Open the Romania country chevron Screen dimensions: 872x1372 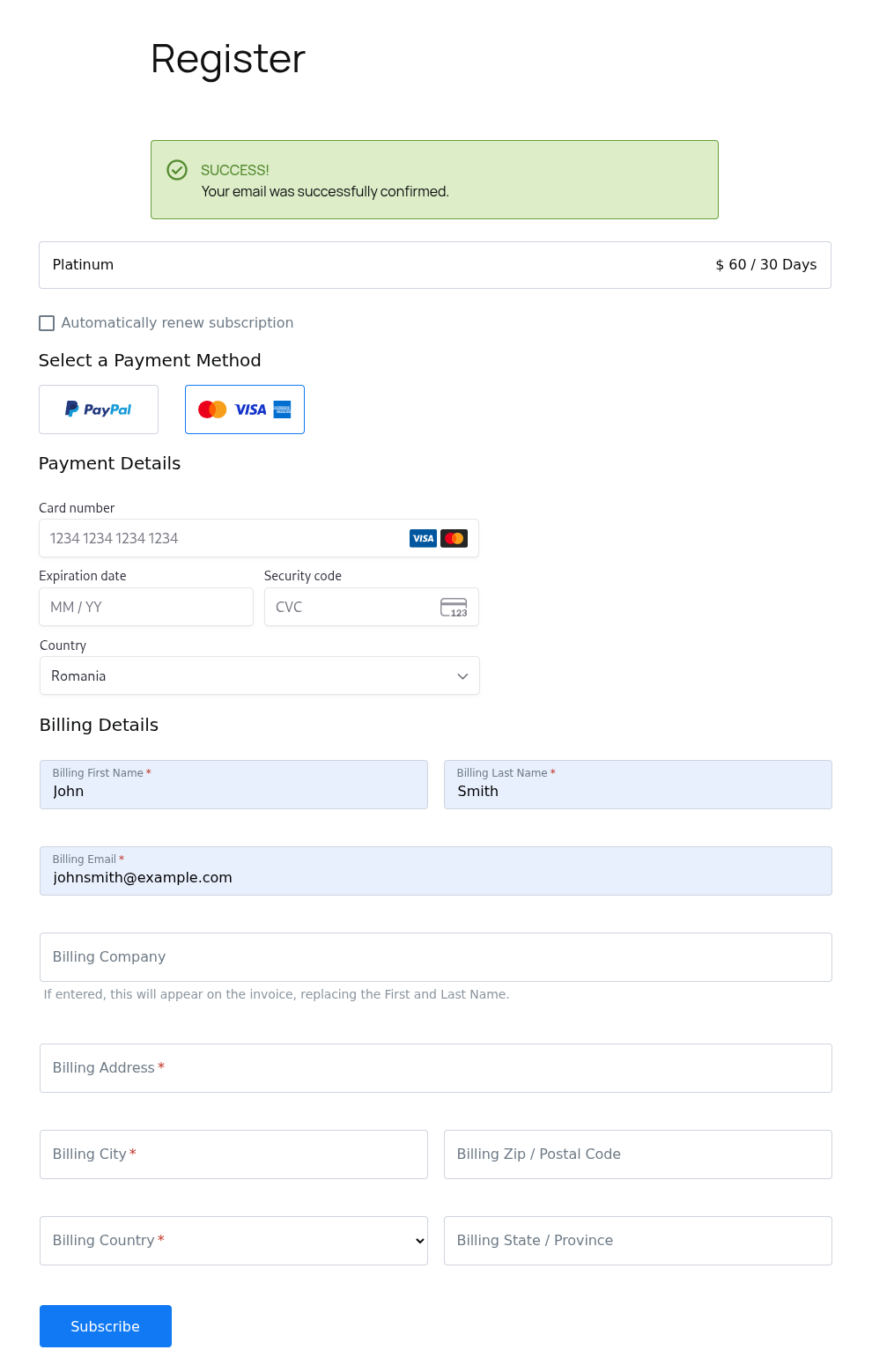(x=462, y=675)
